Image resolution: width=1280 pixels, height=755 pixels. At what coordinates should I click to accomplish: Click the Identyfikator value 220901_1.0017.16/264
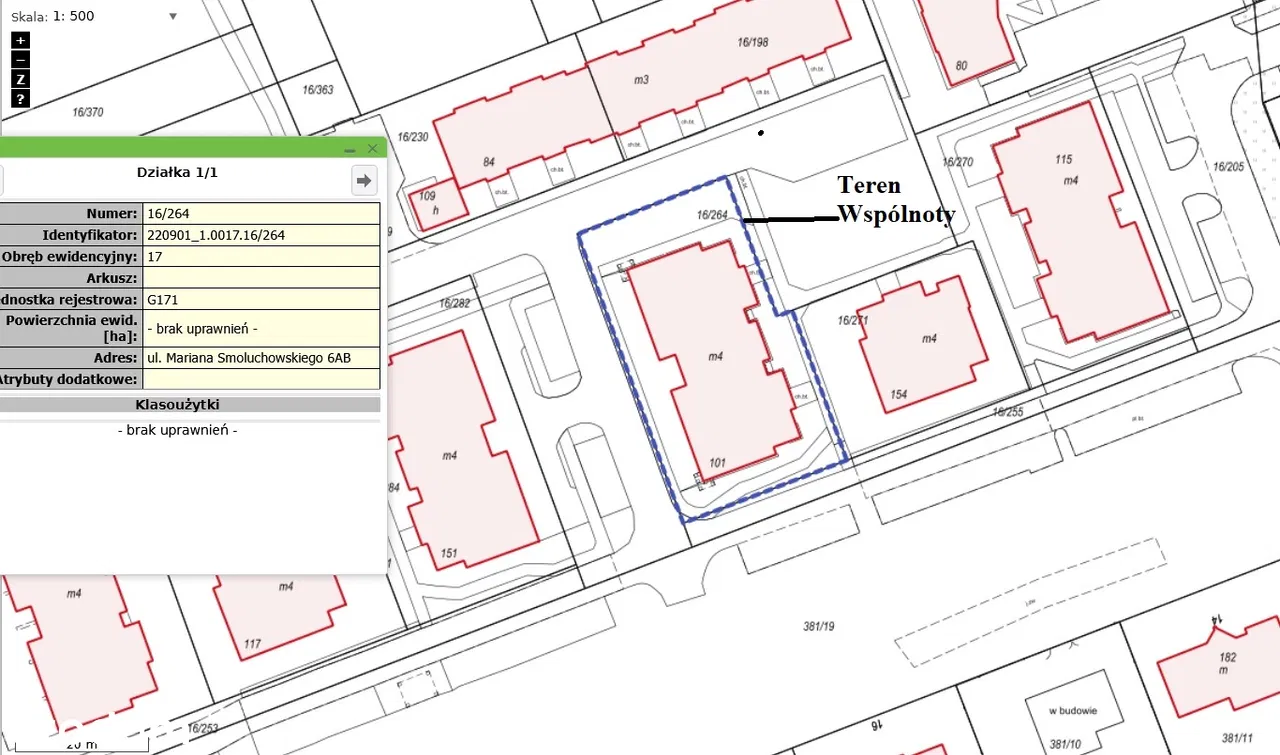216,235
